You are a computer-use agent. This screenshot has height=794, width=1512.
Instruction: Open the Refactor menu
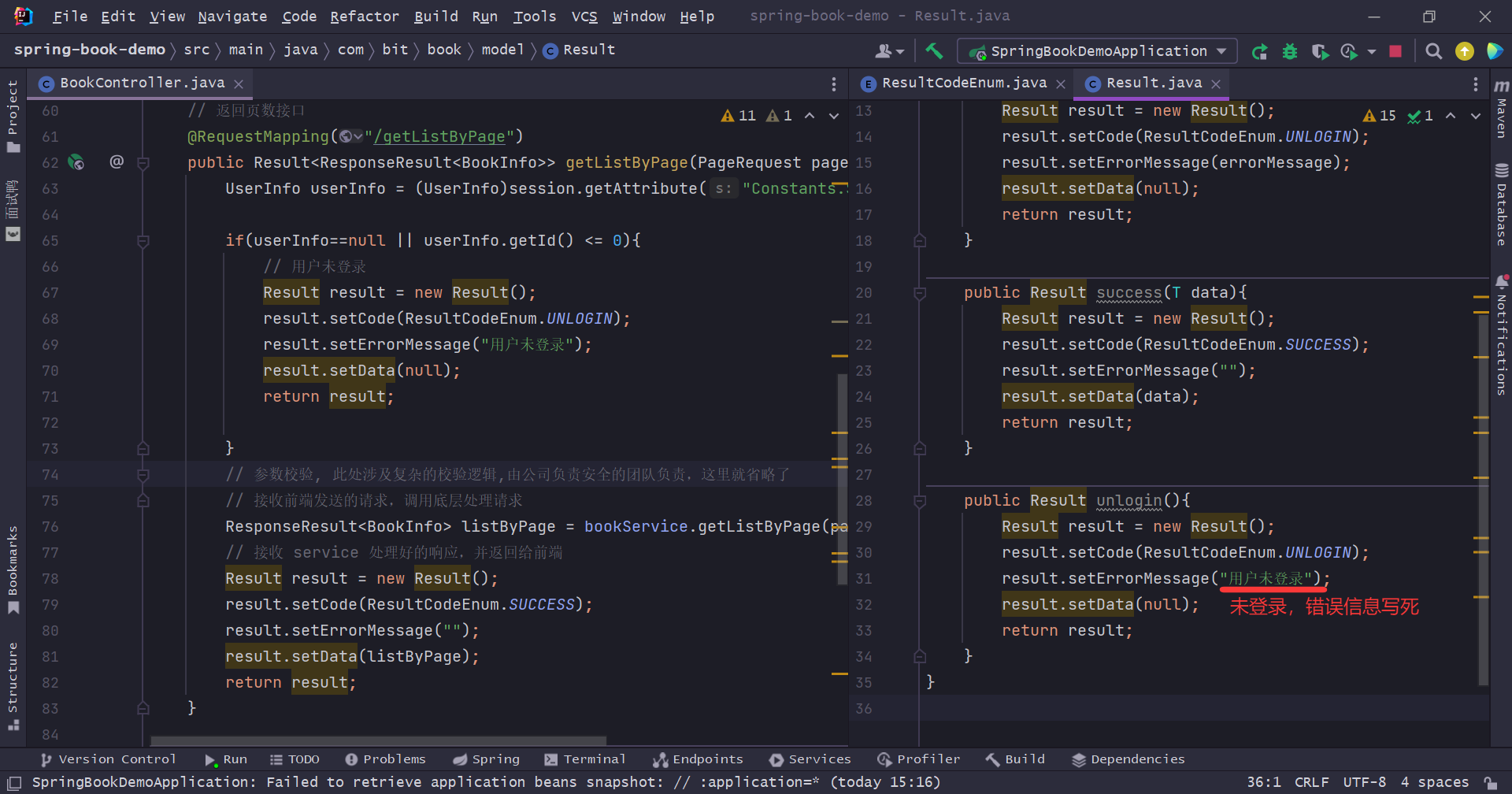coord(364,16)
